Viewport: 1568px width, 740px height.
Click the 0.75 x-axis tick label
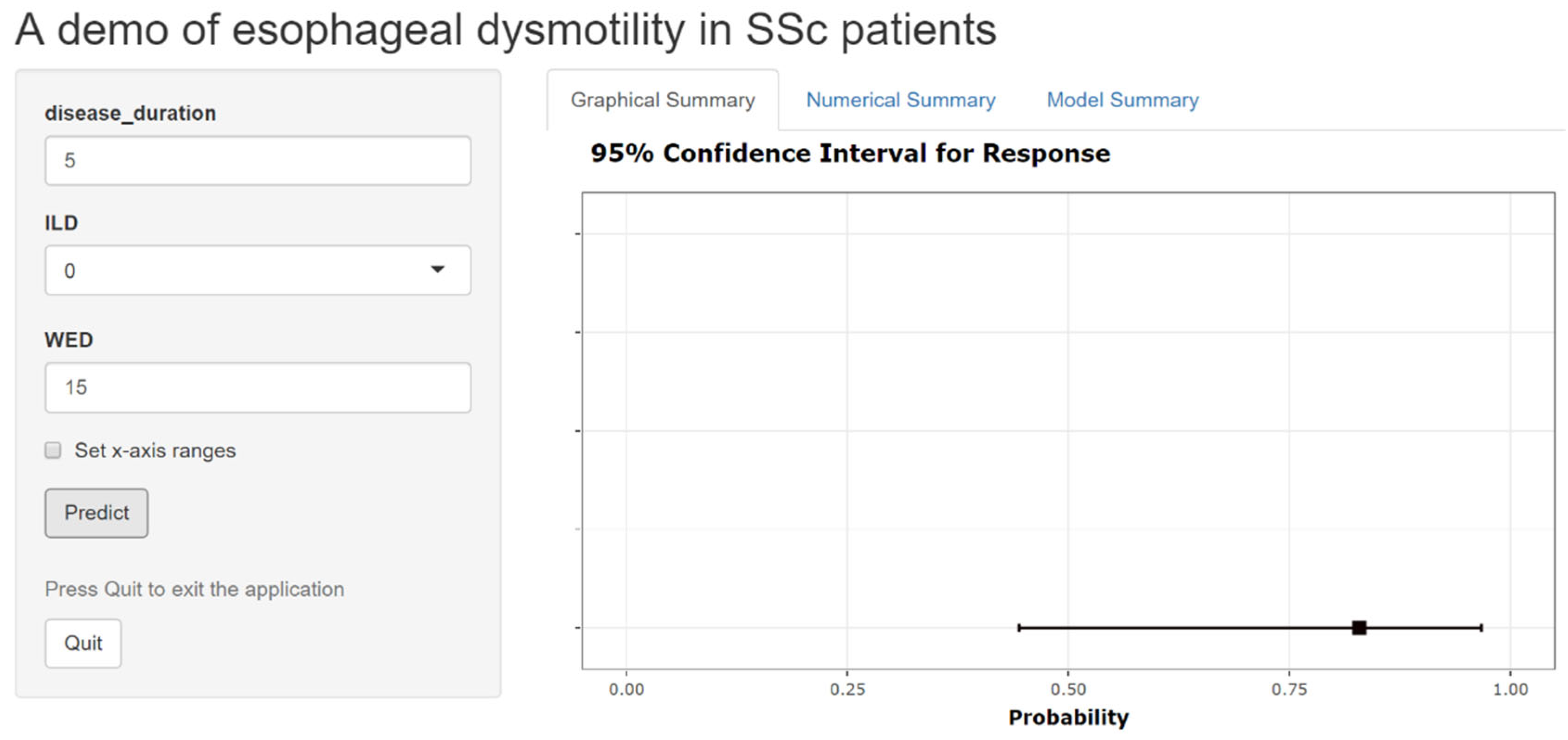[1289, 689]
